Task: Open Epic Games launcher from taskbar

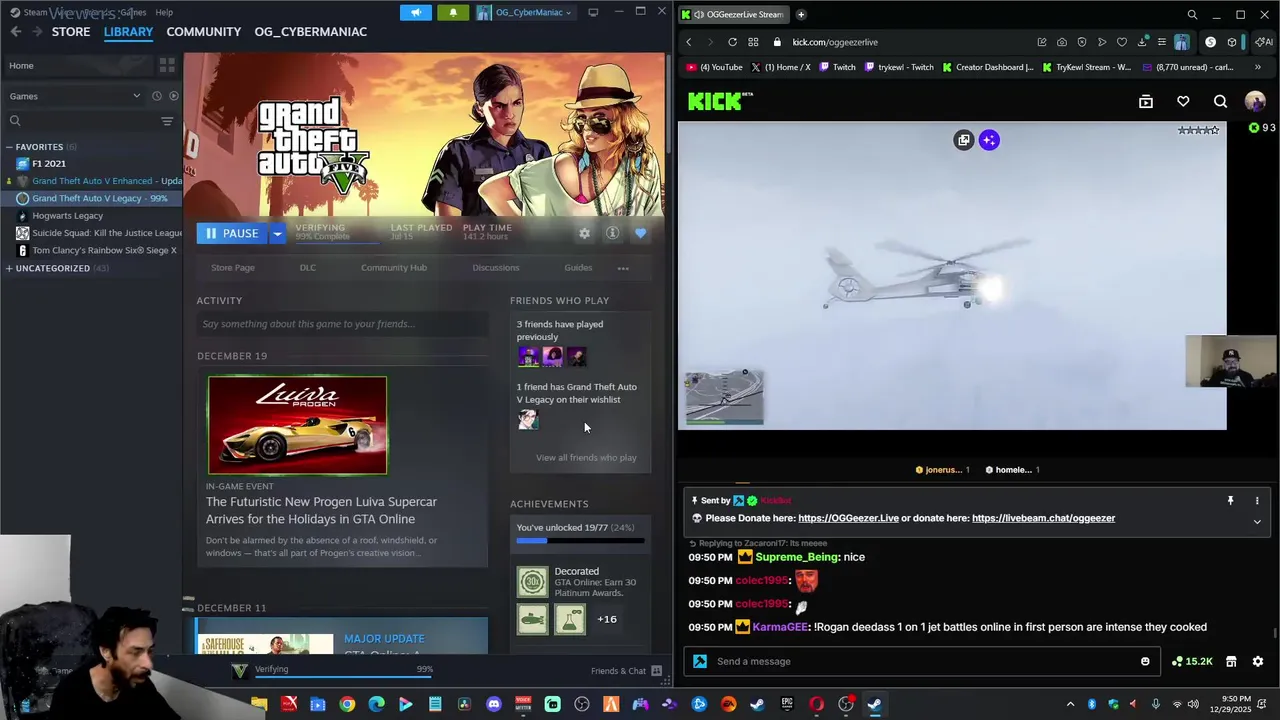Action: (787, 704)
